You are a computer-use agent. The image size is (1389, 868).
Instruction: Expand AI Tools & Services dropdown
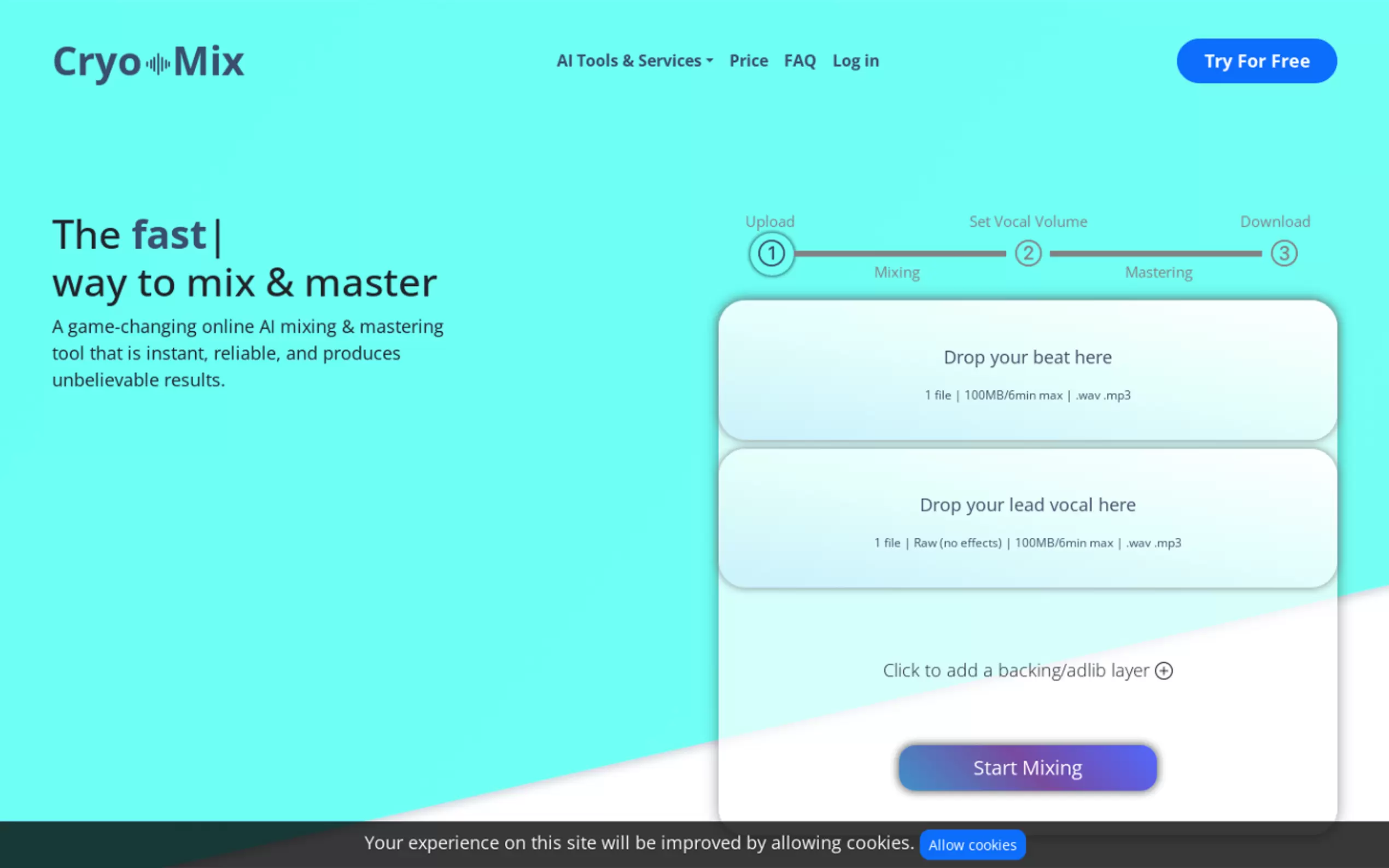[x=634, y=61]
